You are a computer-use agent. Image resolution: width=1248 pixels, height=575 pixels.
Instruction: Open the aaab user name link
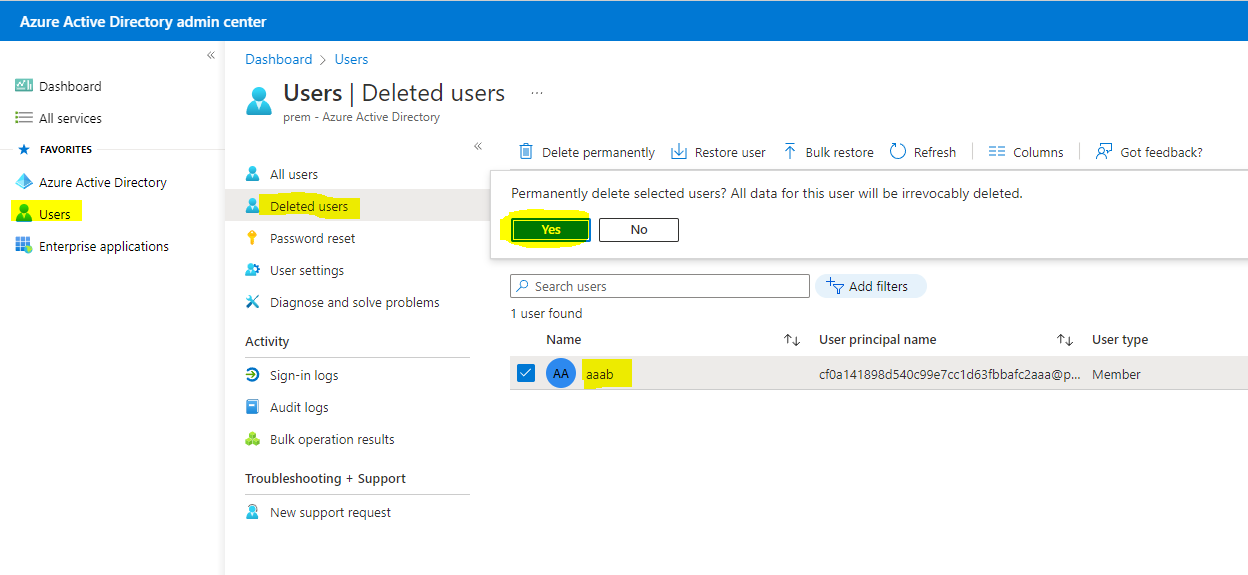(600, 374)
